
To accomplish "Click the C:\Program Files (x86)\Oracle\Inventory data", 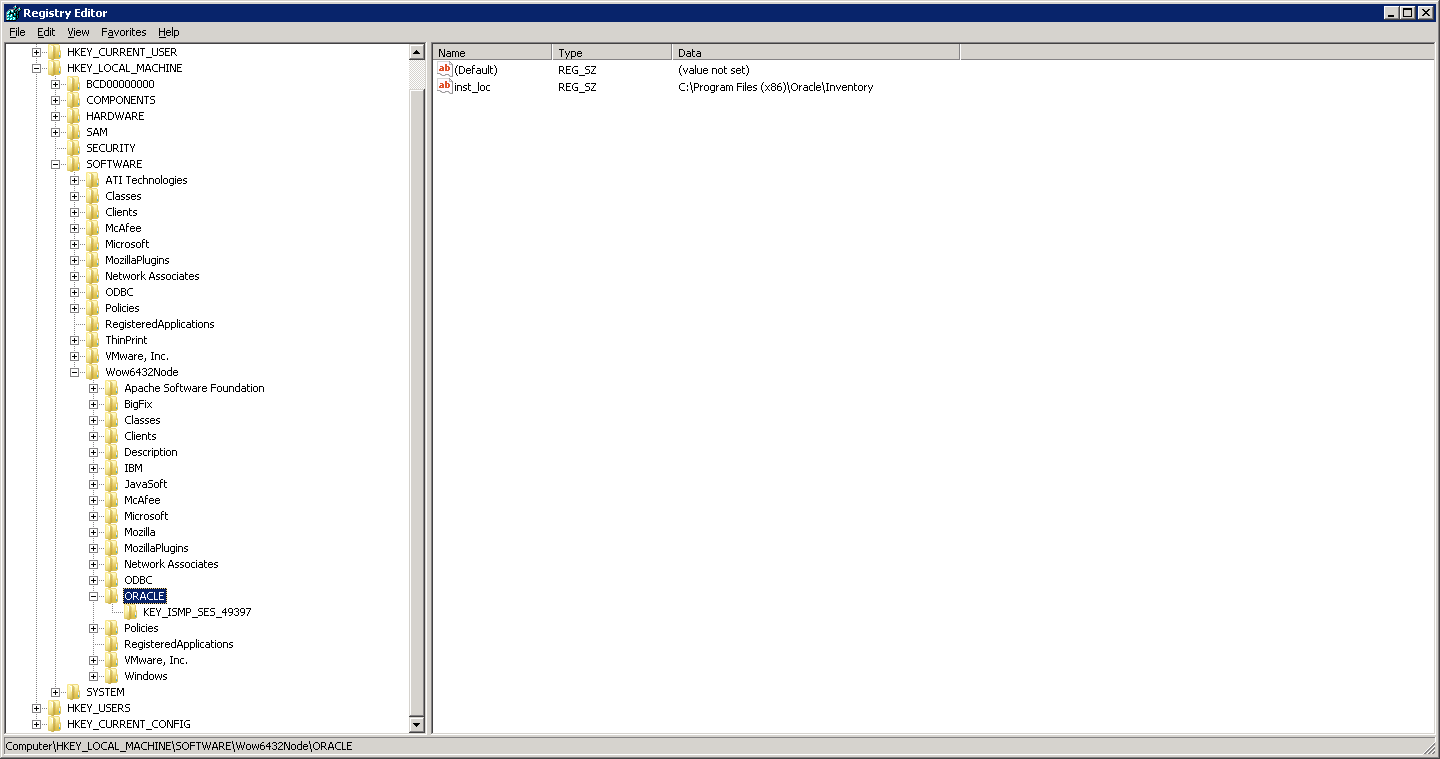I will (x=775, y=87).
